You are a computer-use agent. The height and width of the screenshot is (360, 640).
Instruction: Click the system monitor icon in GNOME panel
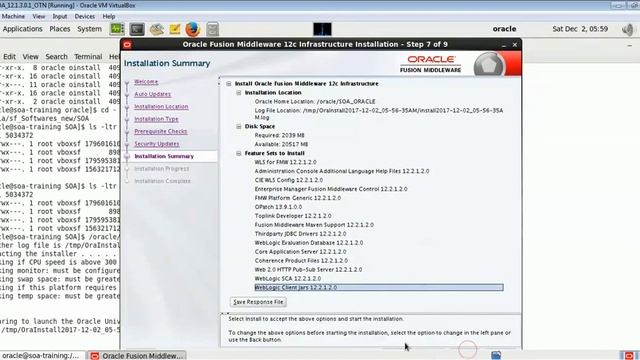coord(117,29)
